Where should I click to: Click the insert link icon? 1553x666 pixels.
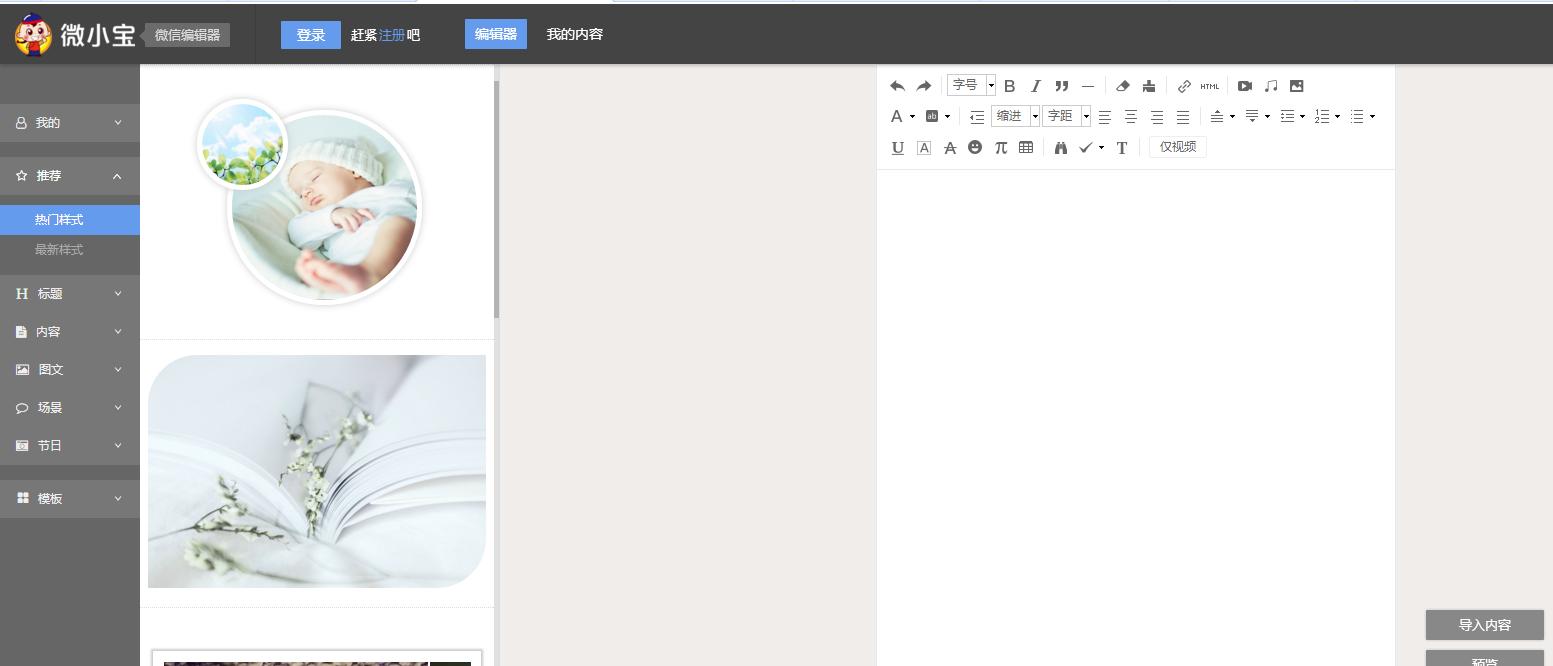pyautogui.click(x=1184, y=86)
